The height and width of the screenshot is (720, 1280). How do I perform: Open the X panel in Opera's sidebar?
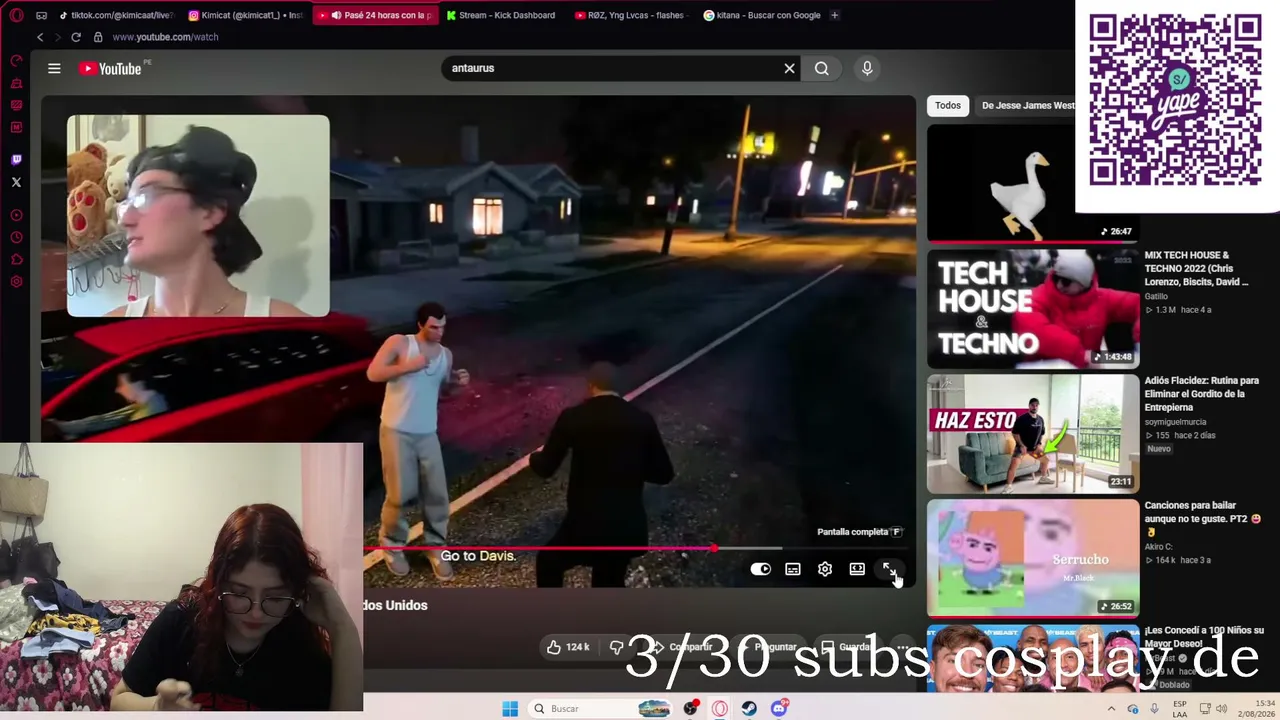(x=16, y=182)
